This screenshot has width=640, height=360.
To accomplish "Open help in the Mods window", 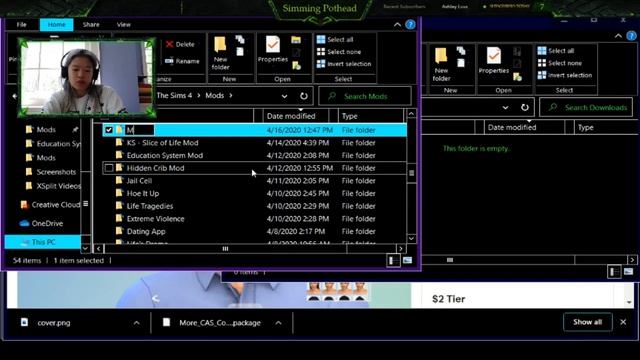I will tap(410, 24).
